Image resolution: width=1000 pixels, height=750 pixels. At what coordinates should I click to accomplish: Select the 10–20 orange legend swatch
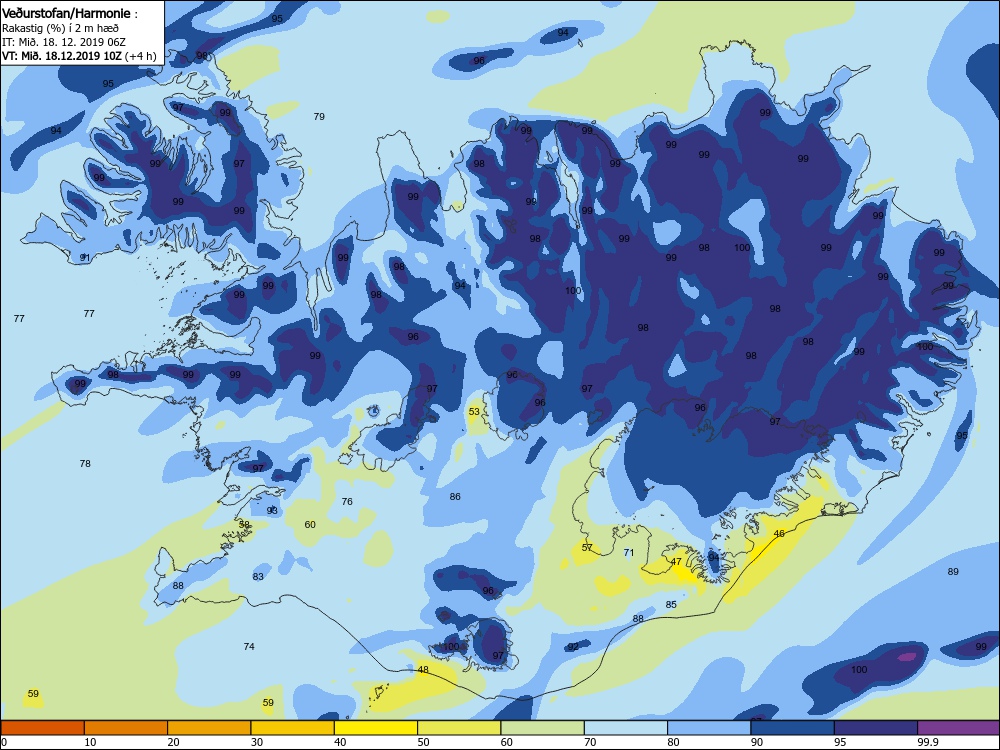[126, 728]
